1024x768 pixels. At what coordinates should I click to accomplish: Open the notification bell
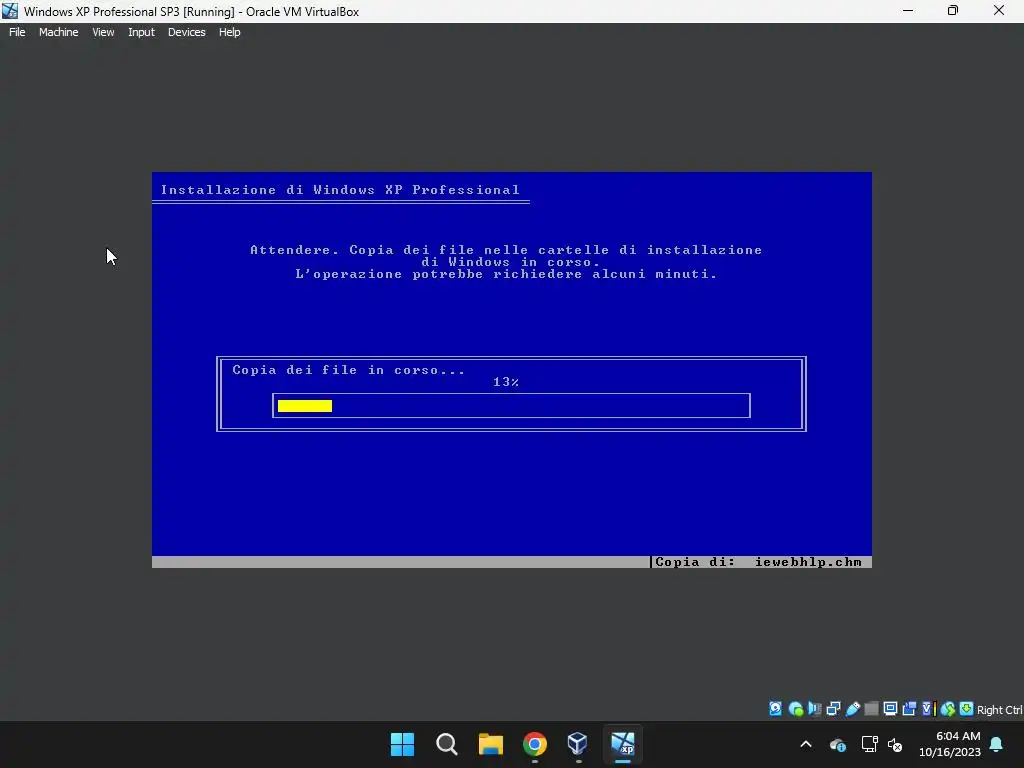point(997,744)
